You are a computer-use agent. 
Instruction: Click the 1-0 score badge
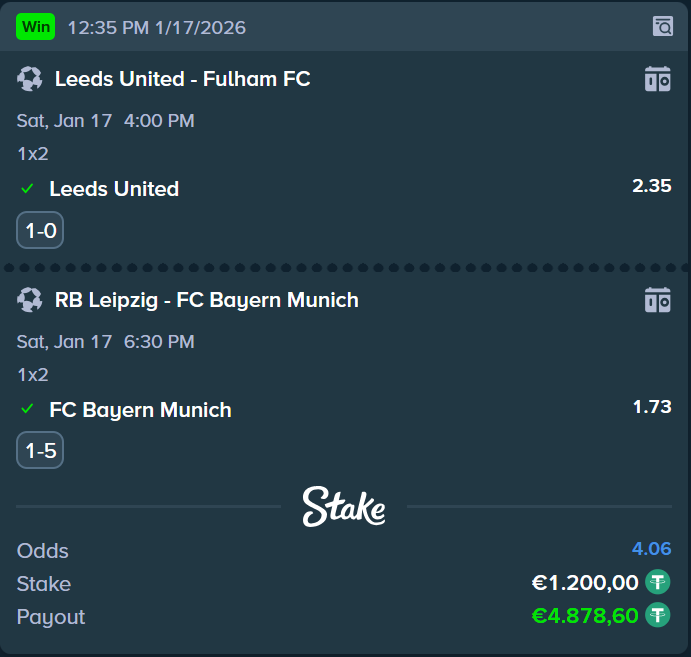(x=40, y=231)
